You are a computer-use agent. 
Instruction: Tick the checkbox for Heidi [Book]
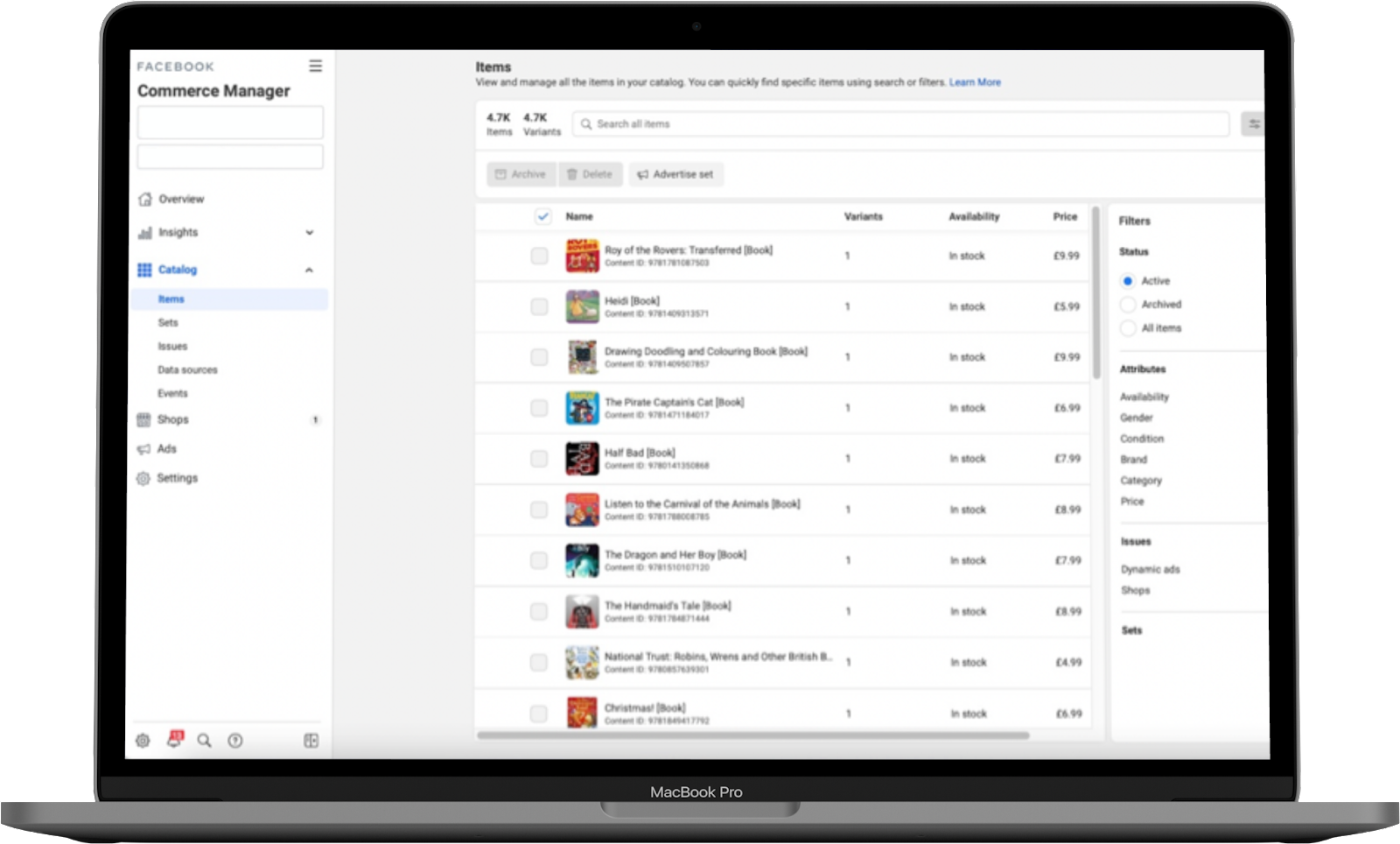pos(539,306)
